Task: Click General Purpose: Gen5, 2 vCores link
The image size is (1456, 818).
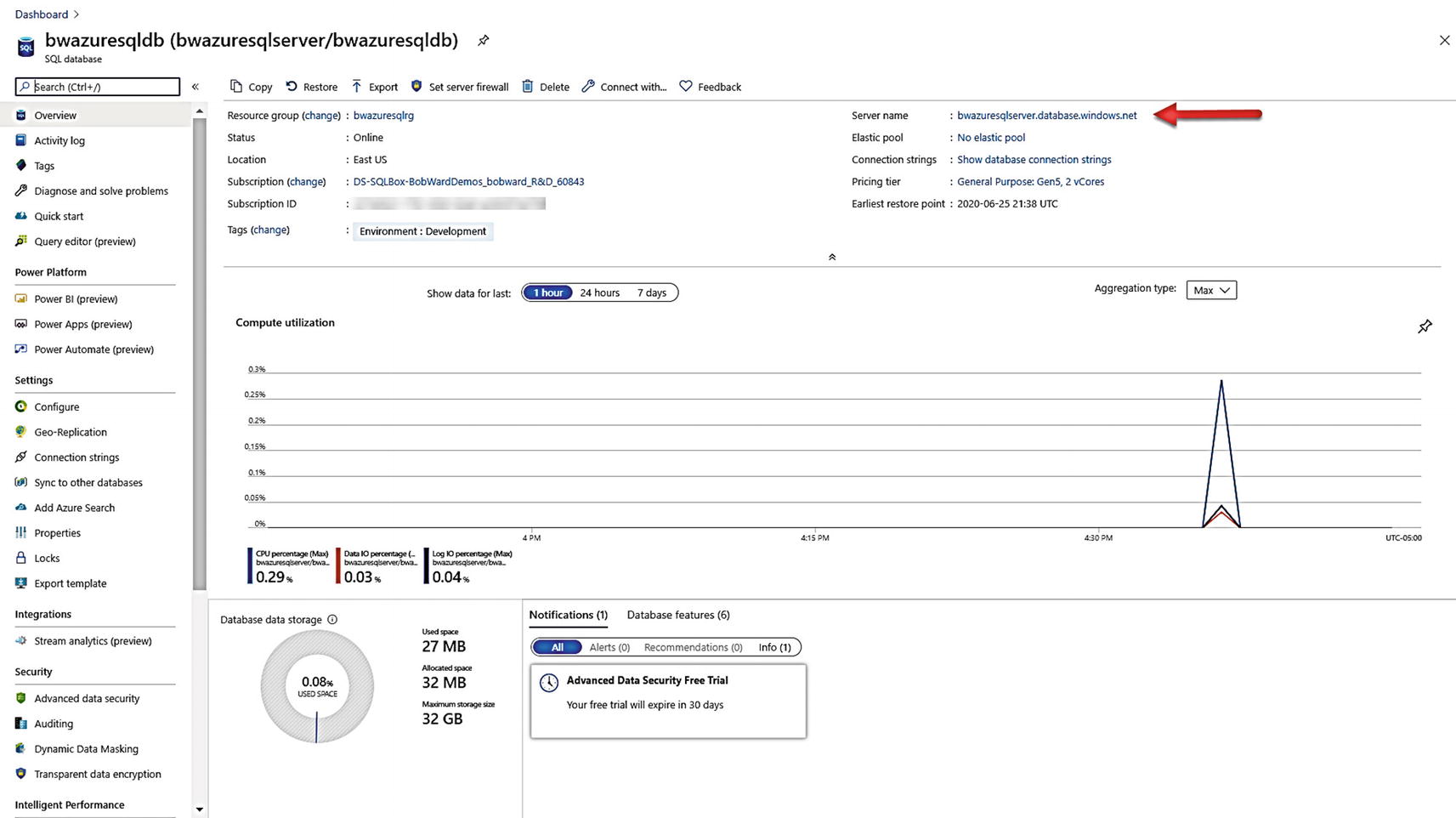Action: (1030, 182)
